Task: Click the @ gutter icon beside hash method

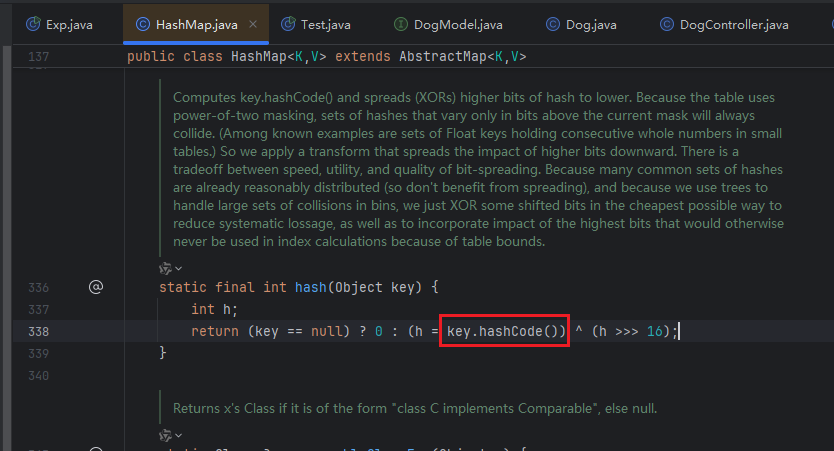Action: 96,287
